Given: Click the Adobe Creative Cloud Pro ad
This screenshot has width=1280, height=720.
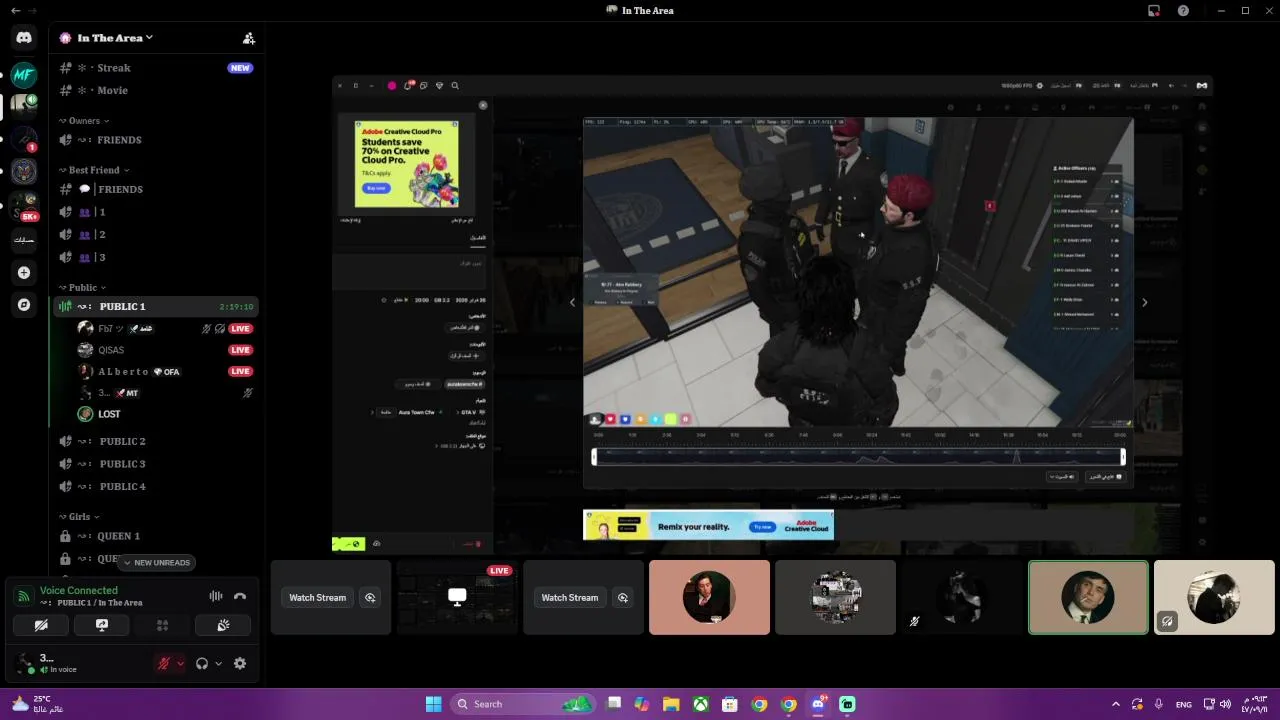Looking at the screenshot, I should (x=406, y=164).
